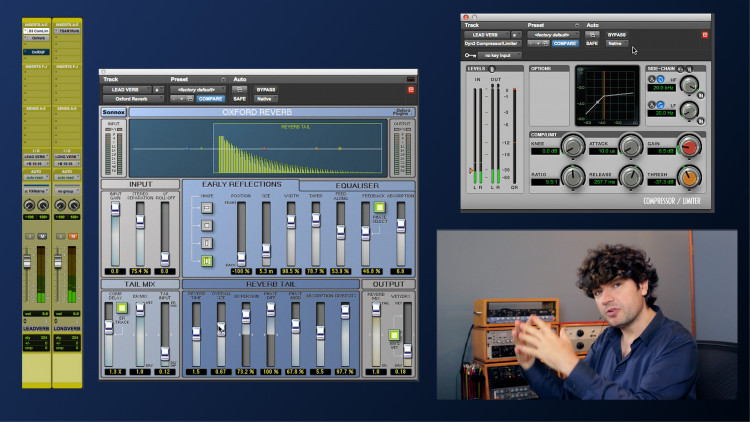Open factory default preset dropdown in Compressor

(553, 35)
